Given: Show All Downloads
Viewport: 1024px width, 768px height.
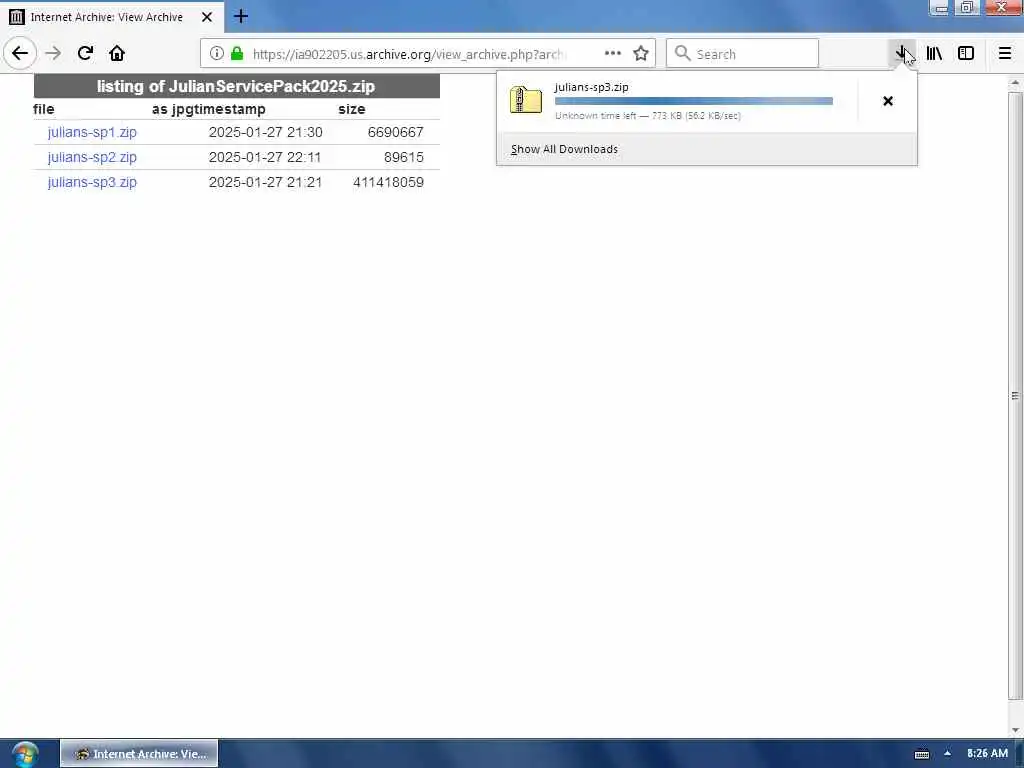Looking at the screenshot, I should pyautogui.click(x=564, y=150).
